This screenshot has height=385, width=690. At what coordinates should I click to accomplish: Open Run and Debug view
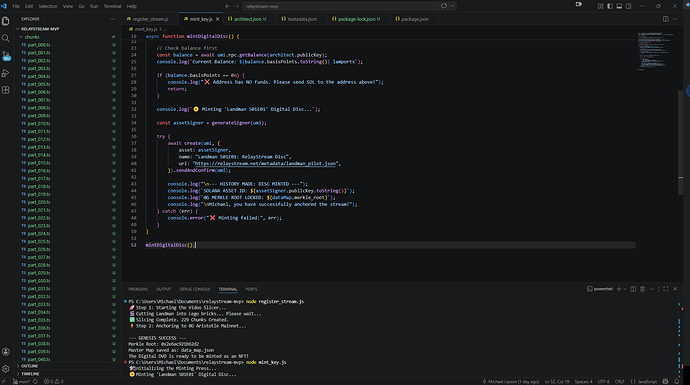tap(6, 73)
